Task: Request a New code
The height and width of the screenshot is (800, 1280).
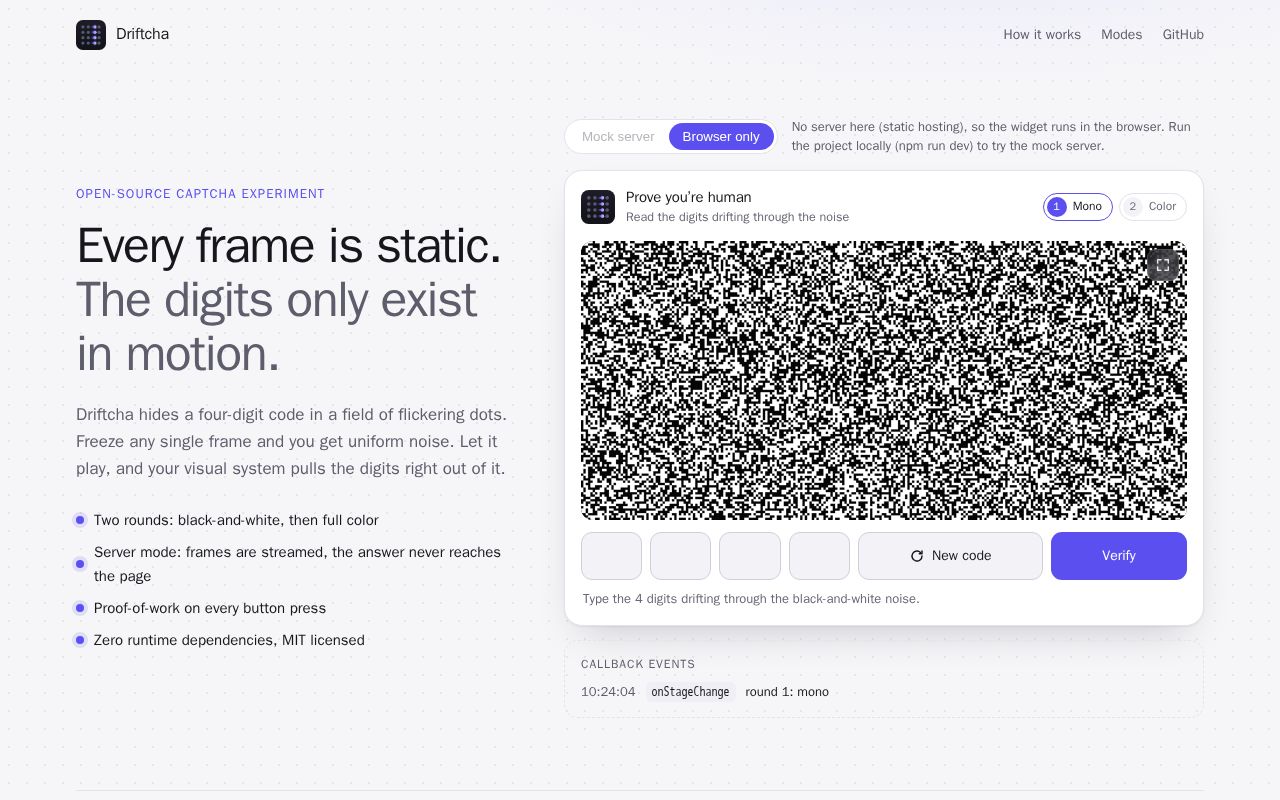Action: pyautogui.click(x=950, y=556)
